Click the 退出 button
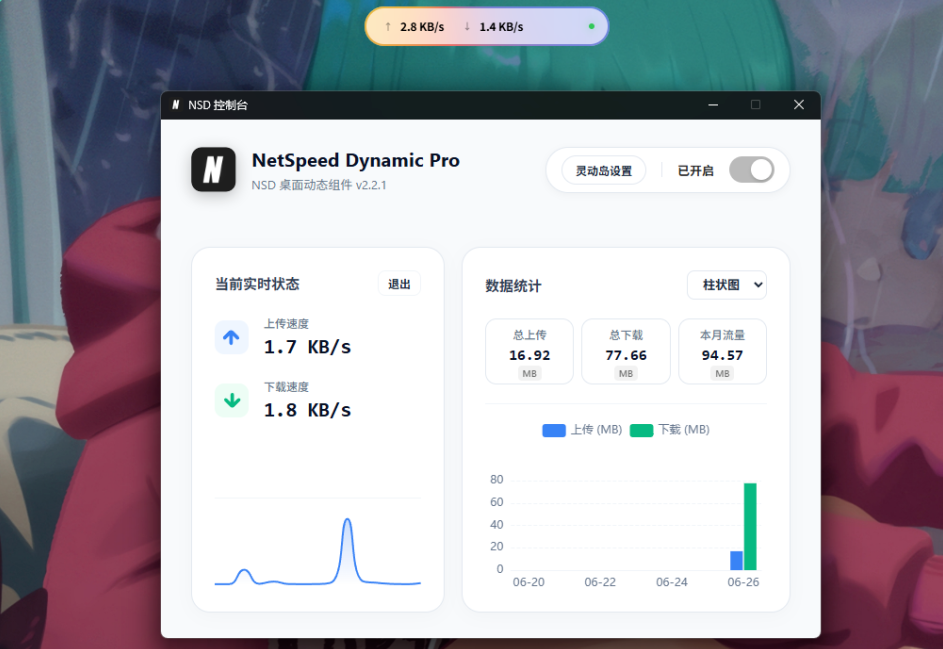943x649 pixels. (x=399, y=284)
